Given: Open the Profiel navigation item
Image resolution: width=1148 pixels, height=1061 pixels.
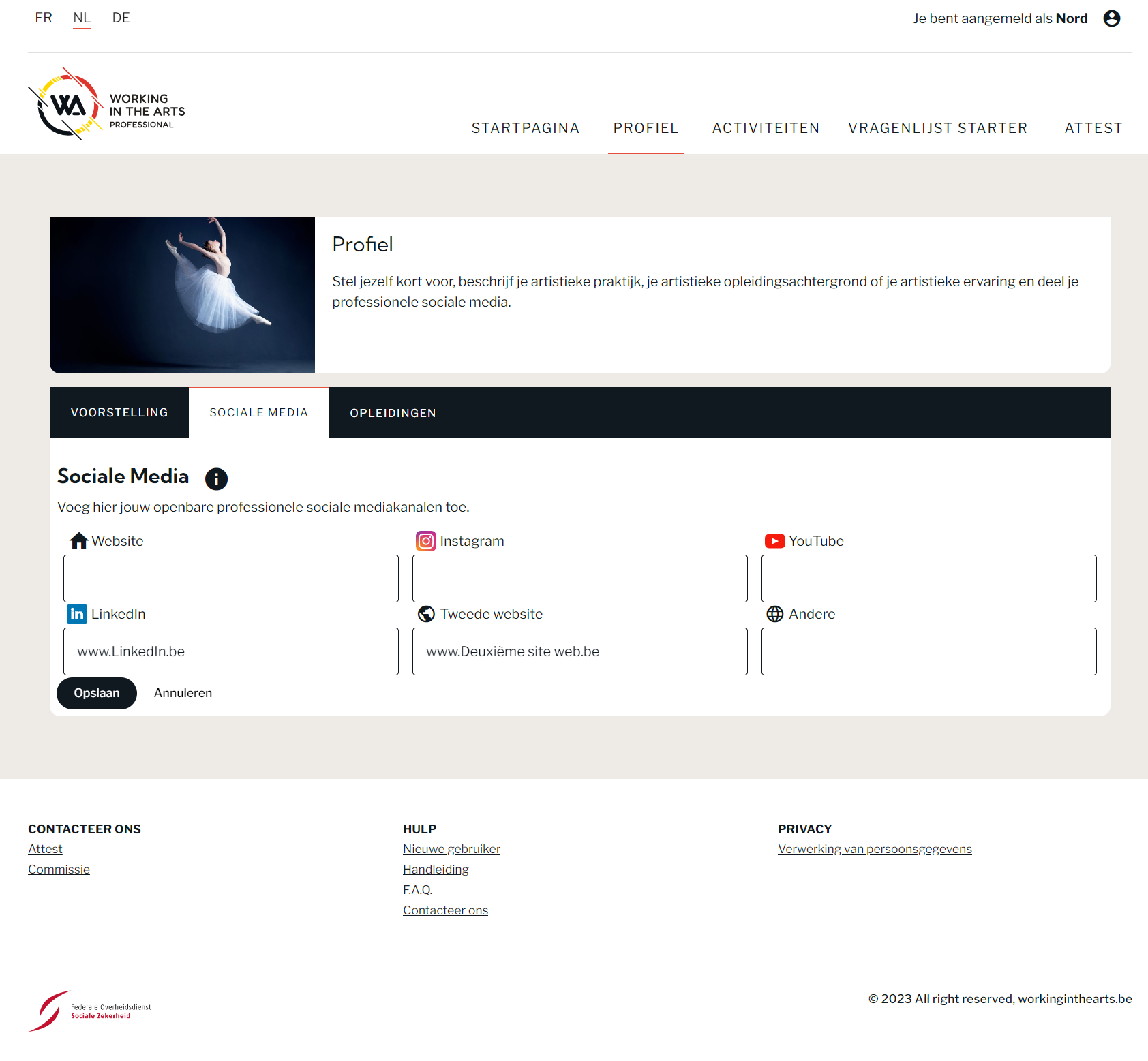Looking at the screenshot, I should pos(646,128).
